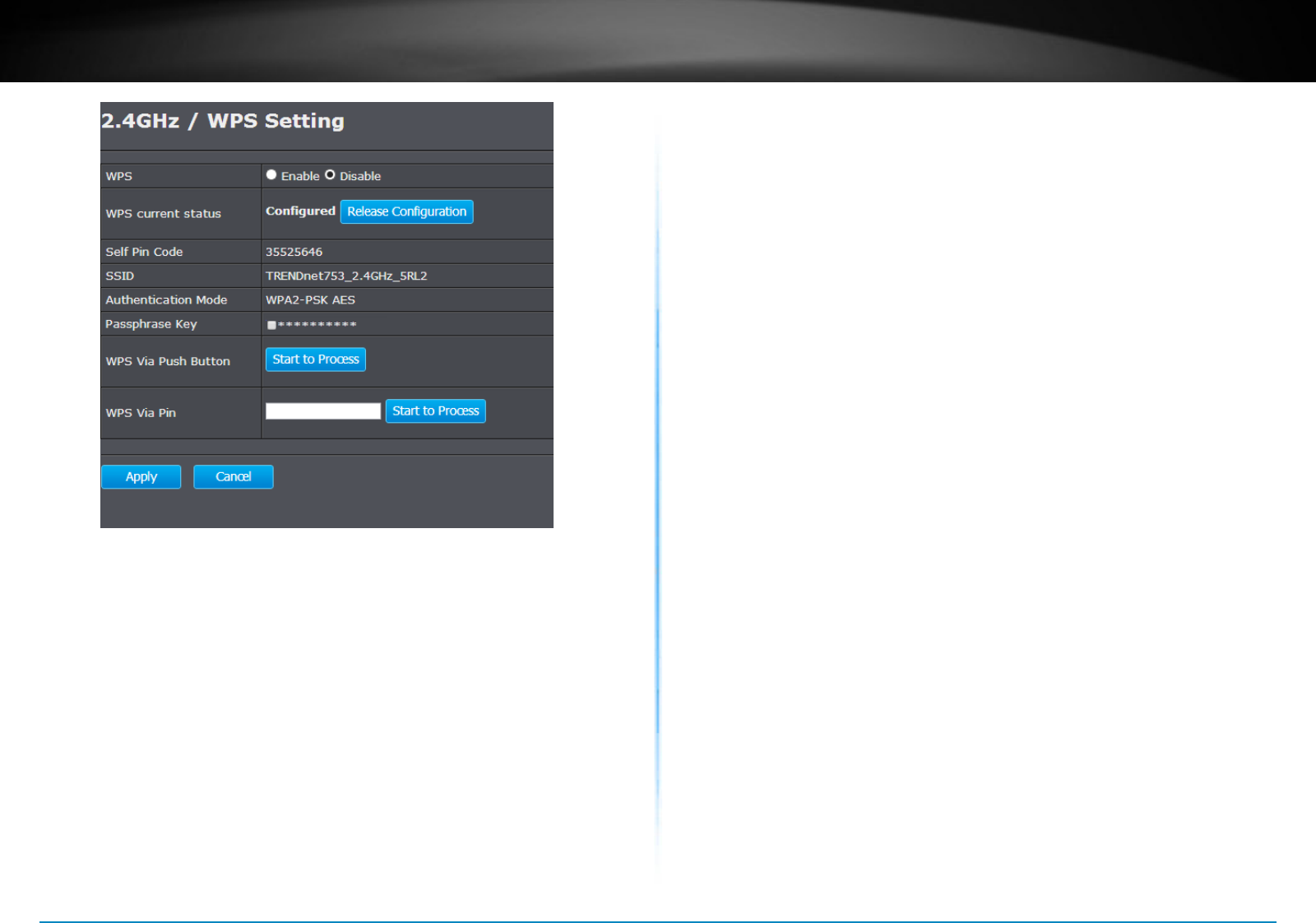Click the WPS Via Pin input field

pos(323,411)
